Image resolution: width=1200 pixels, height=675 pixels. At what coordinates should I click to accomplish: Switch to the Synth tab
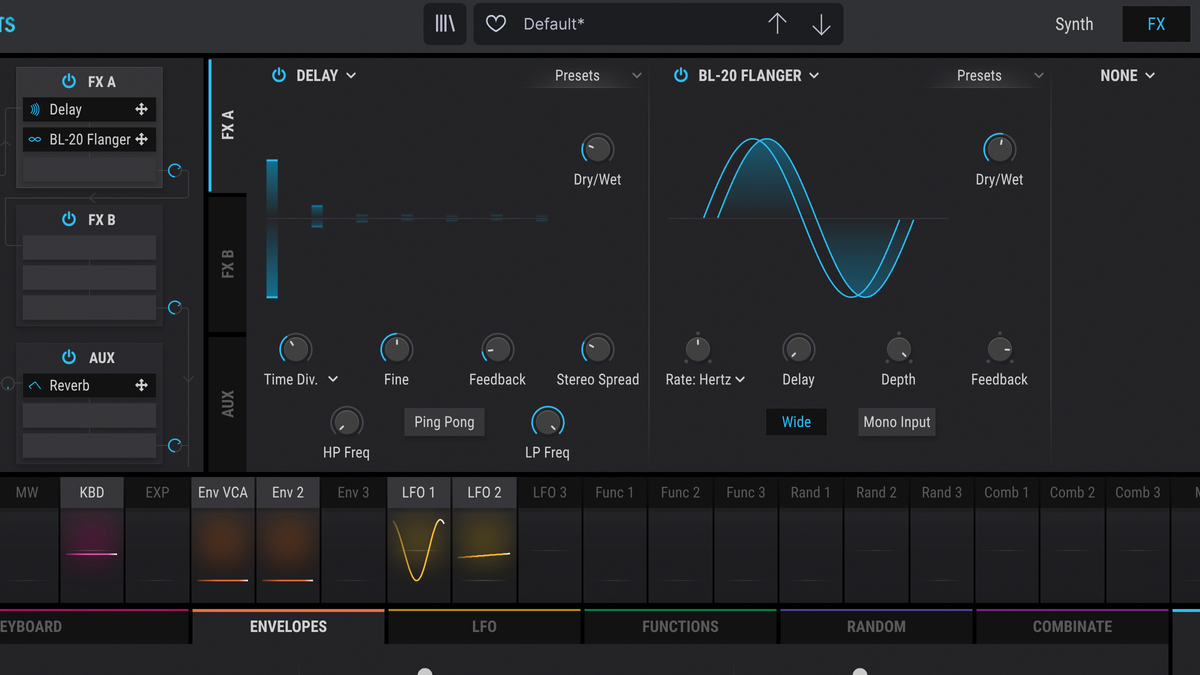point(1074,23)
